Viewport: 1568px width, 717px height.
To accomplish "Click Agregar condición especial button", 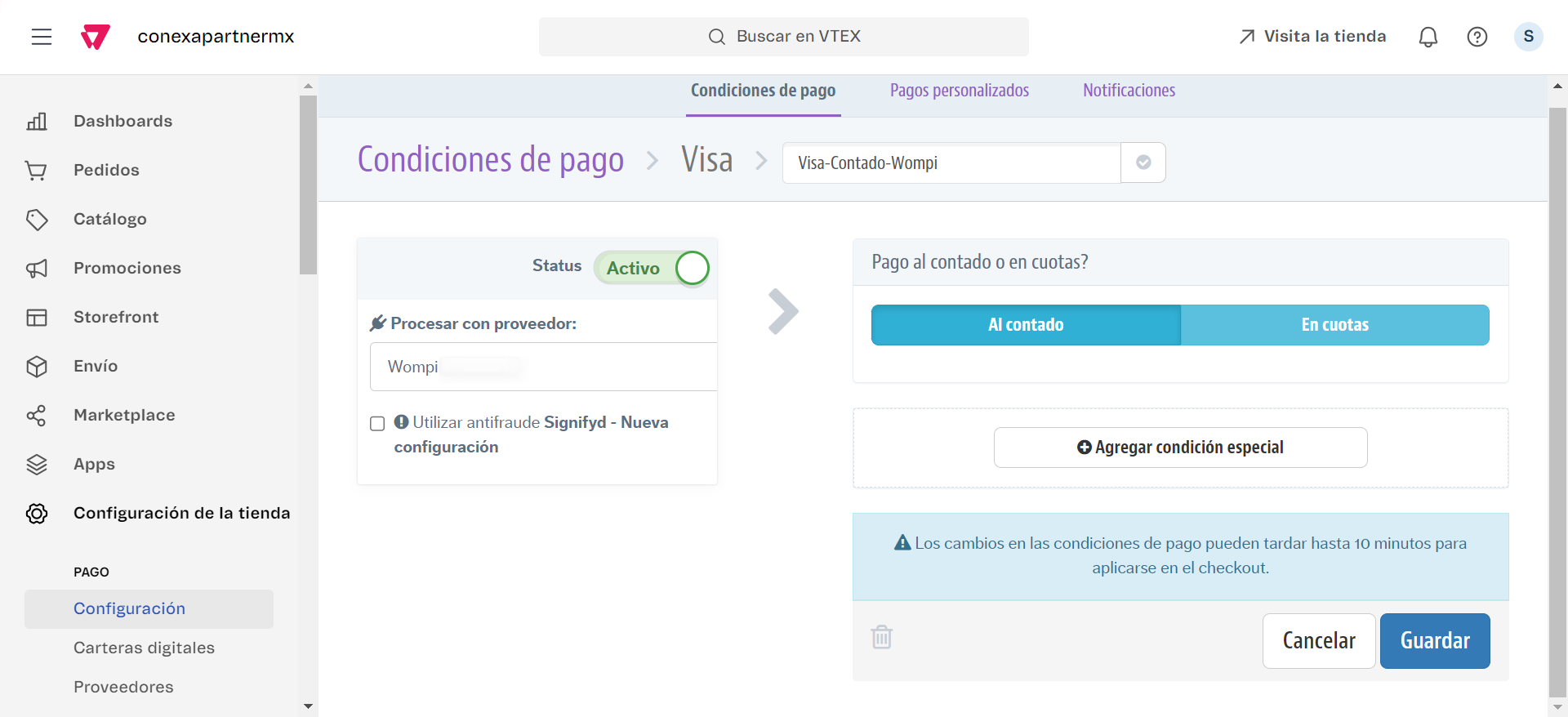I will pos(1180,448).
